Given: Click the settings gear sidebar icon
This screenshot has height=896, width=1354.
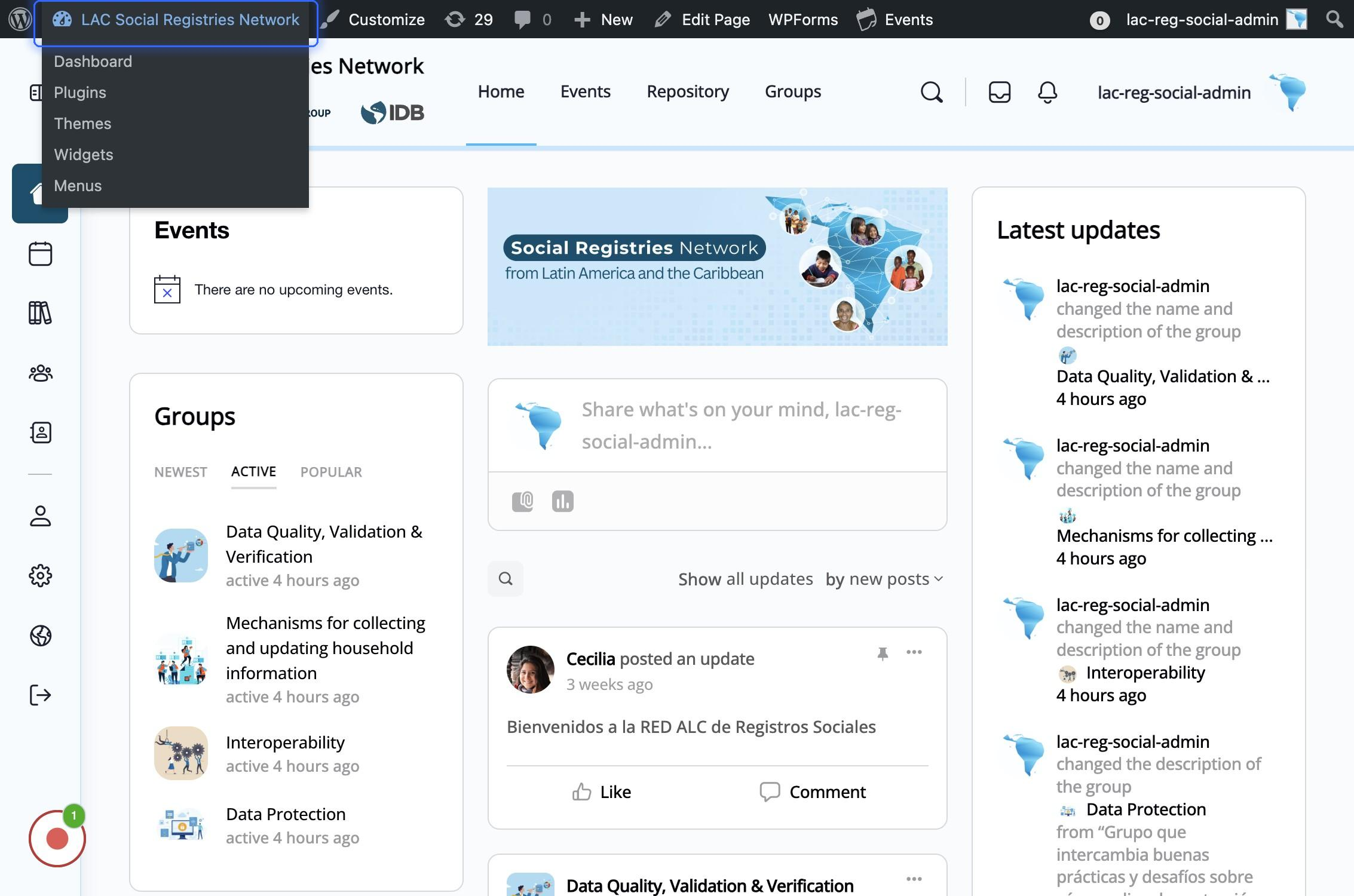Looking at the screenshot, I should (40, 576).
